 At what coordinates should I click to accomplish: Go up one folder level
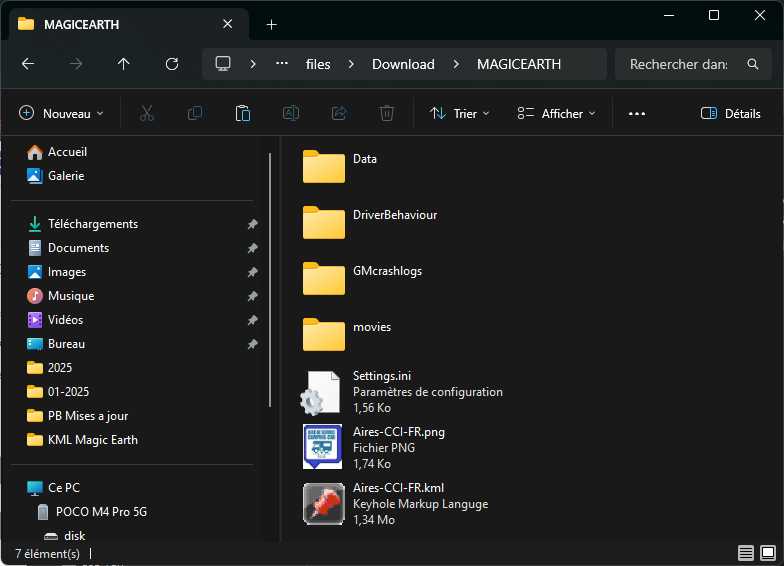[124, 64]
